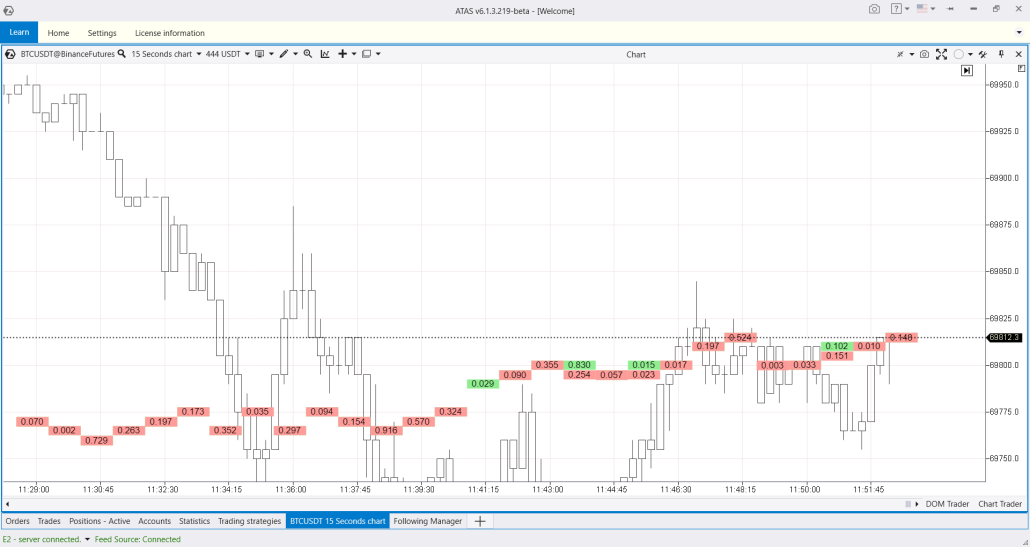Image resolution: width=1030 pixels, height=547 pixels.
Task: Open the server connected dropdown in the status bar
Action: (87, 539)
